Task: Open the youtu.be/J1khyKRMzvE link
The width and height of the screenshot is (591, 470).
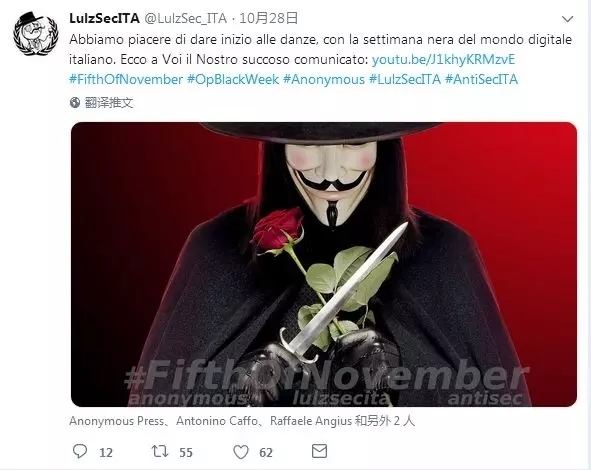Action: 443,60
